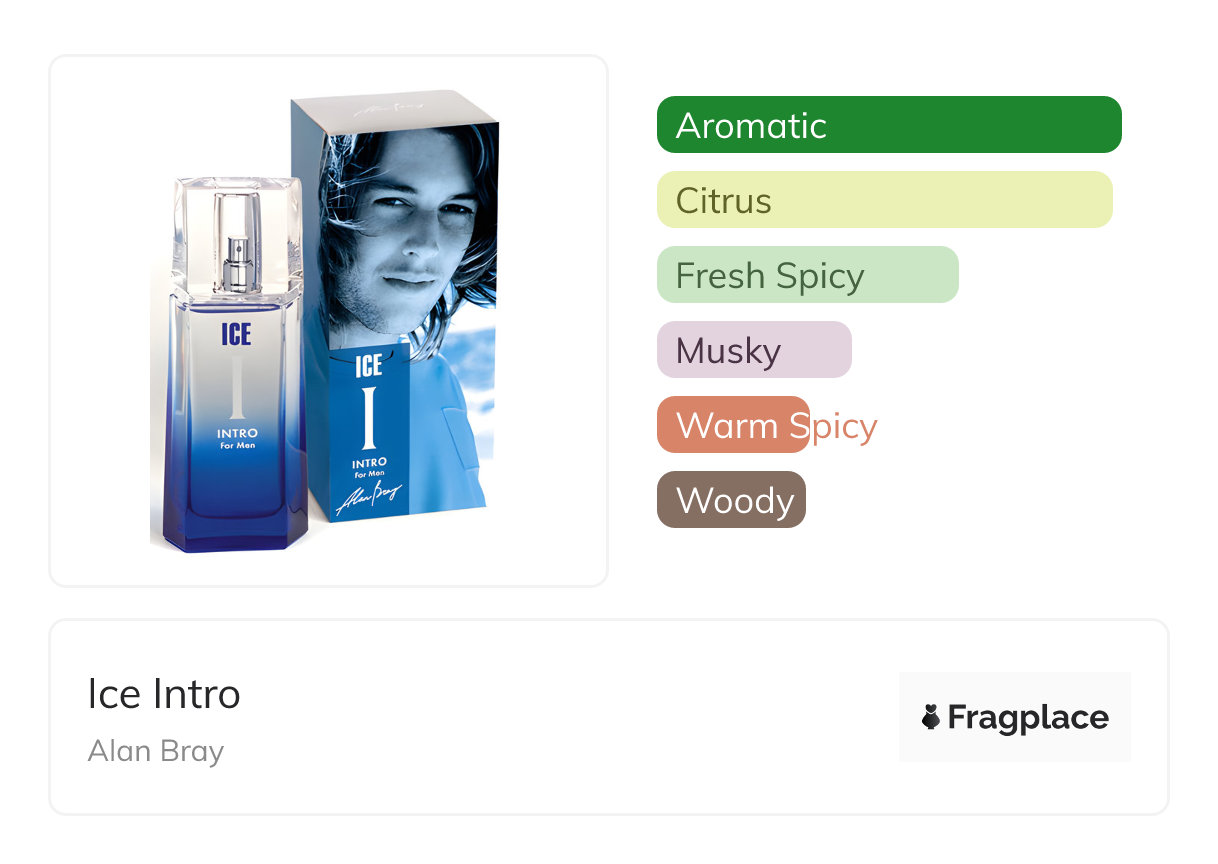Click the ICE label on bottle
Screen dimensions: 1218x864
coord(236,334)
